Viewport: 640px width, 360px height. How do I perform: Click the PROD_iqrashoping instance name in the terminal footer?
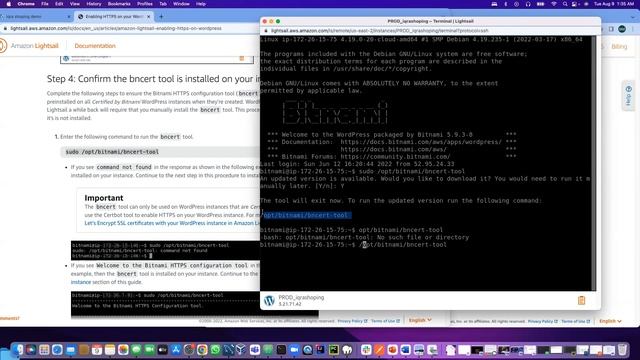tap(301, 298)
